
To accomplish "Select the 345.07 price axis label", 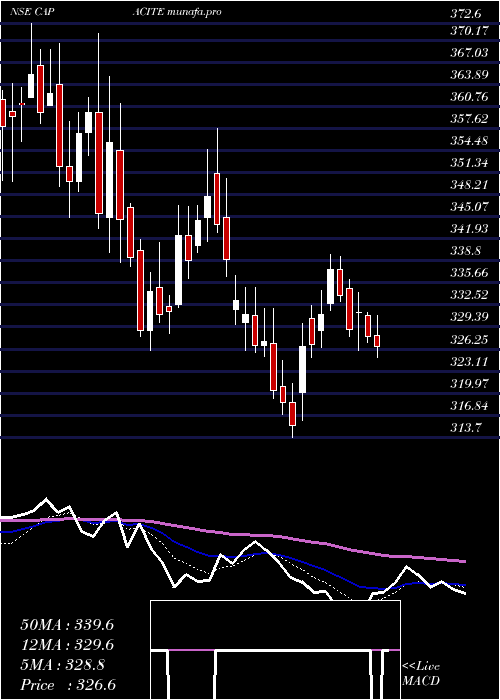I will [469, 207].
